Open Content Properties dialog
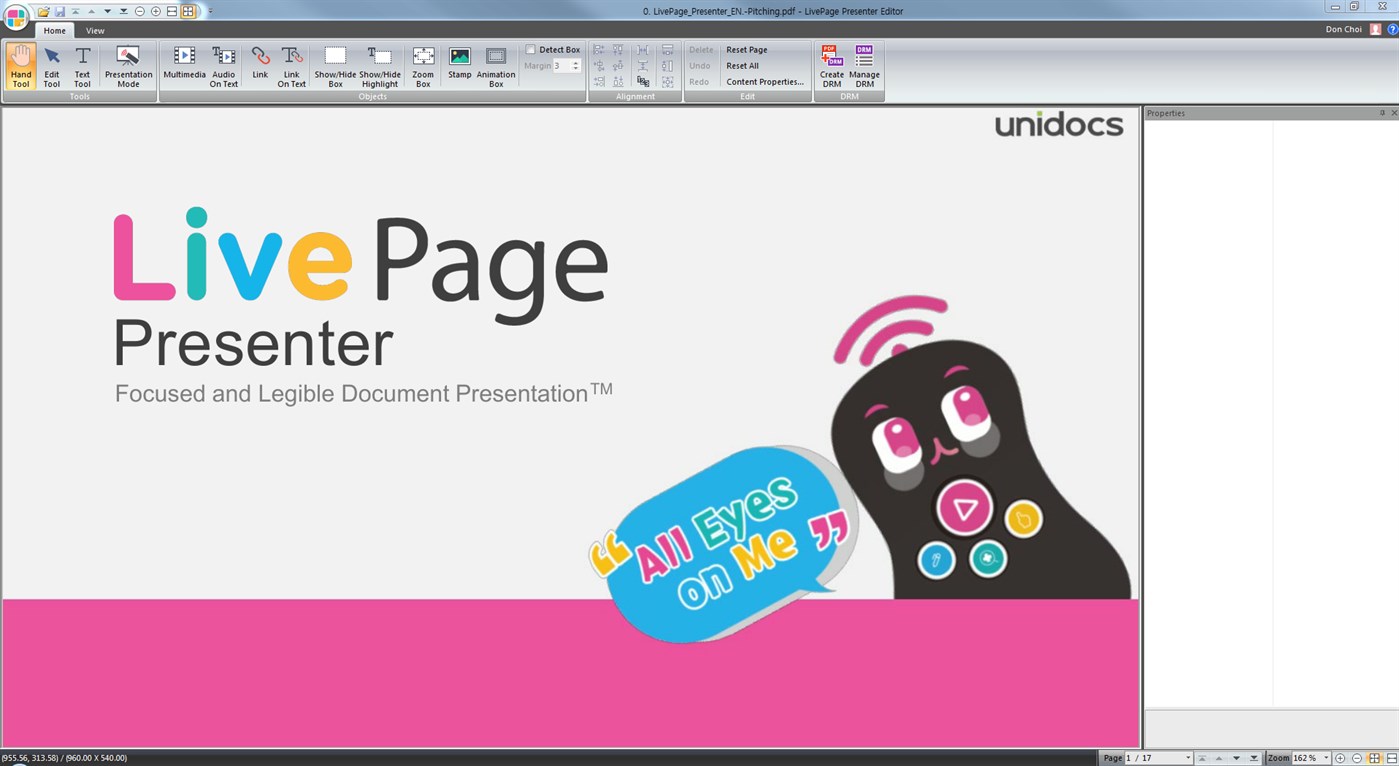 coord(764,81)
